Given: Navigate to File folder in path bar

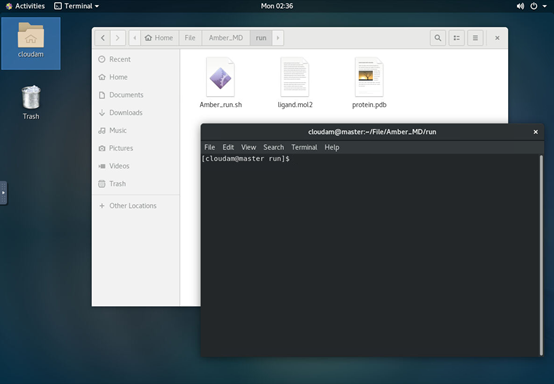Looking at the screenshot, I should click(x=190, y=38).
